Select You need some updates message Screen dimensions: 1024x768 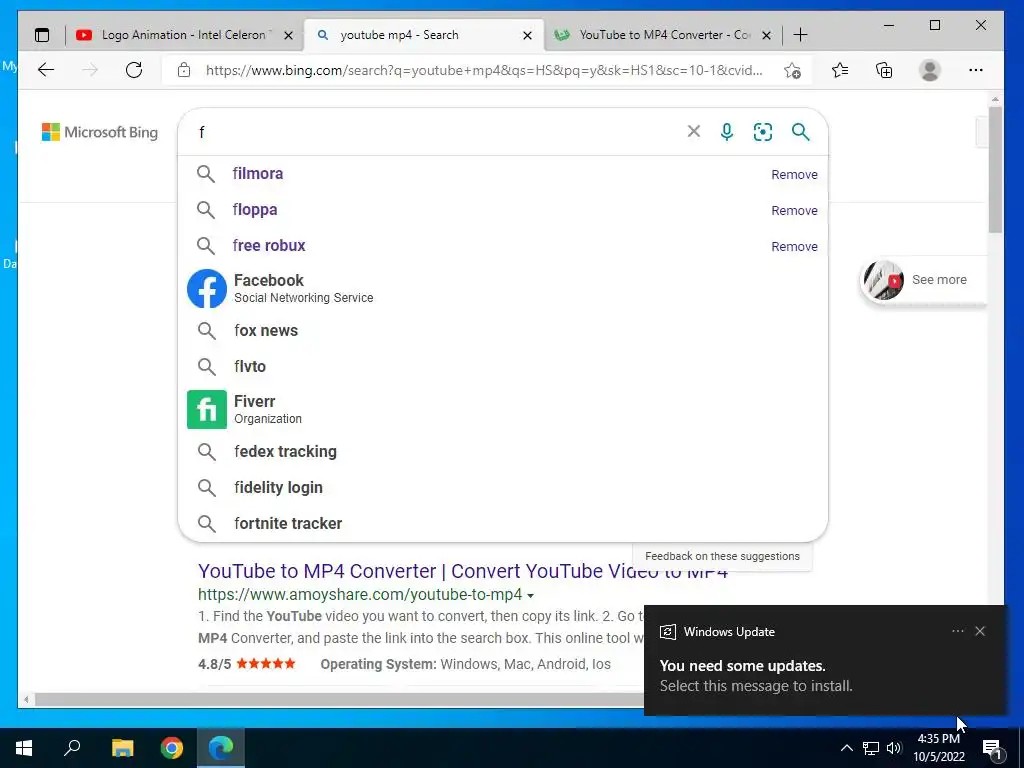[x=743, y=666]
